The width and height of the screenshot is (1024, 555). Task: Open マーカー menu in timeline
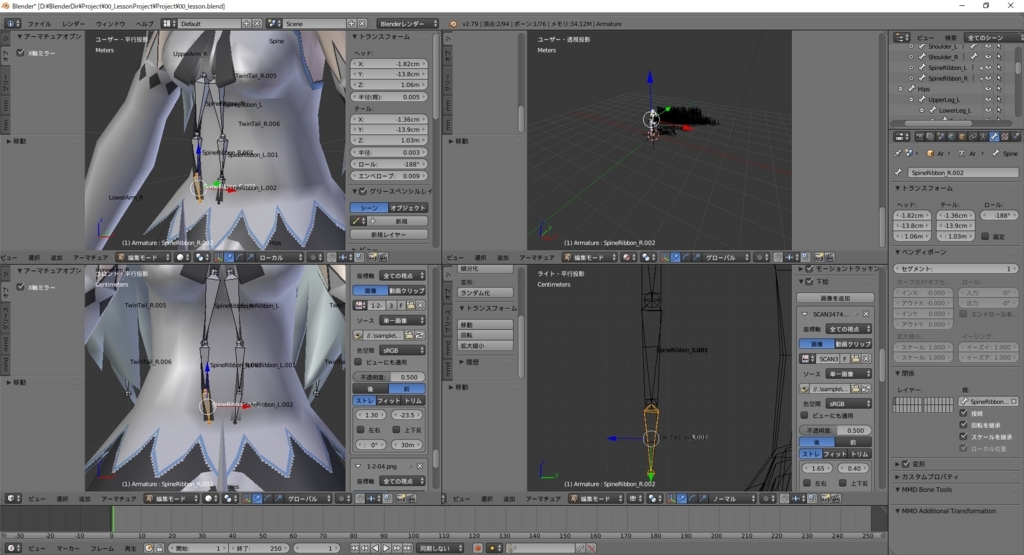pyautogui.click(x=67, y=548)
